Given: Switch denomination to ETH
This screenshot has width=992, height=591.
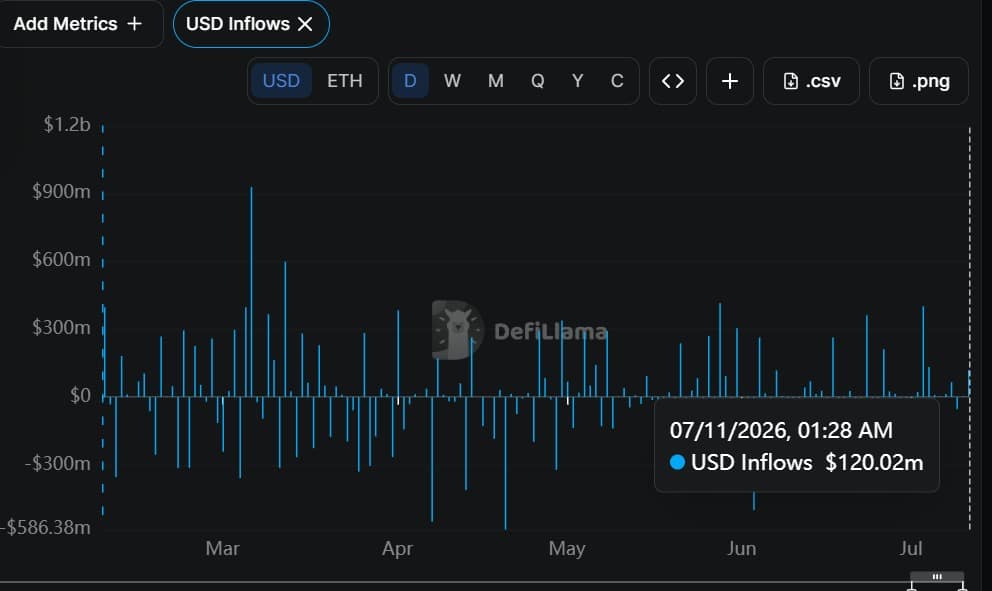Looking at the screenshot, I should click(x=345, y=81).
